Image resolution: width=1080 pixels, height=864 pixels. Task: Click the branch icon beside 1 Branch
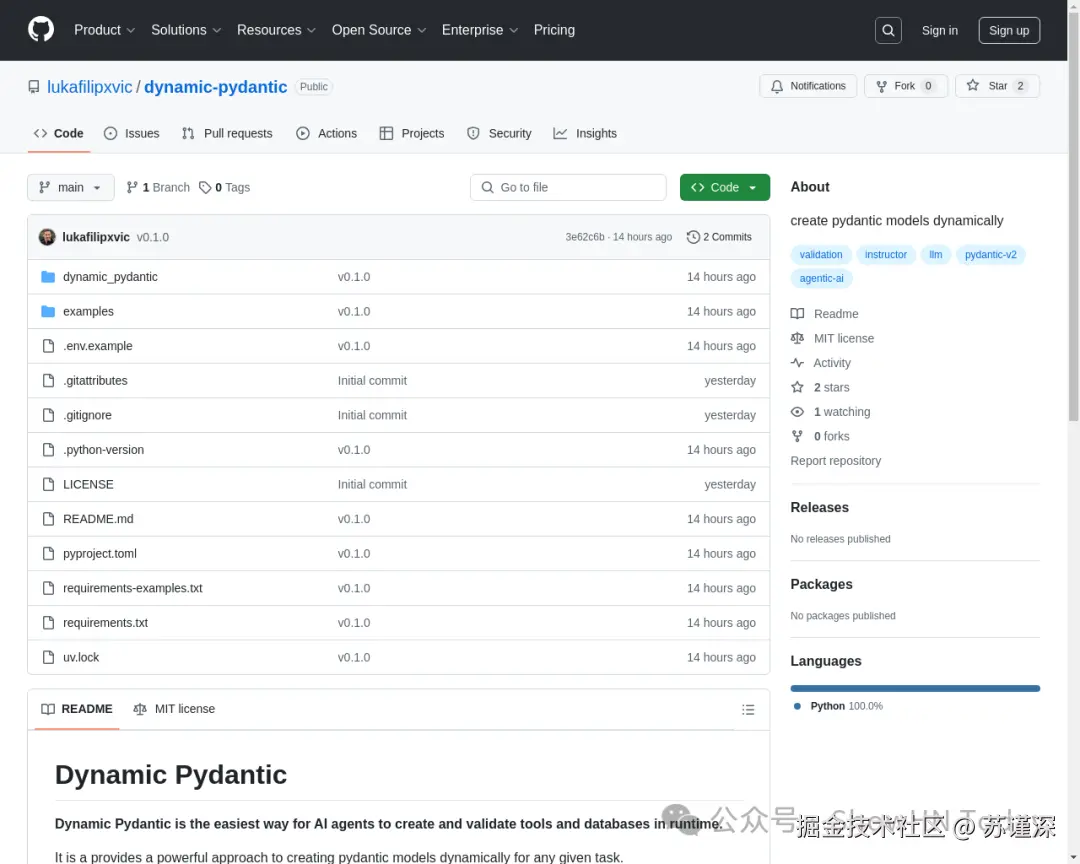coord(132,187)
